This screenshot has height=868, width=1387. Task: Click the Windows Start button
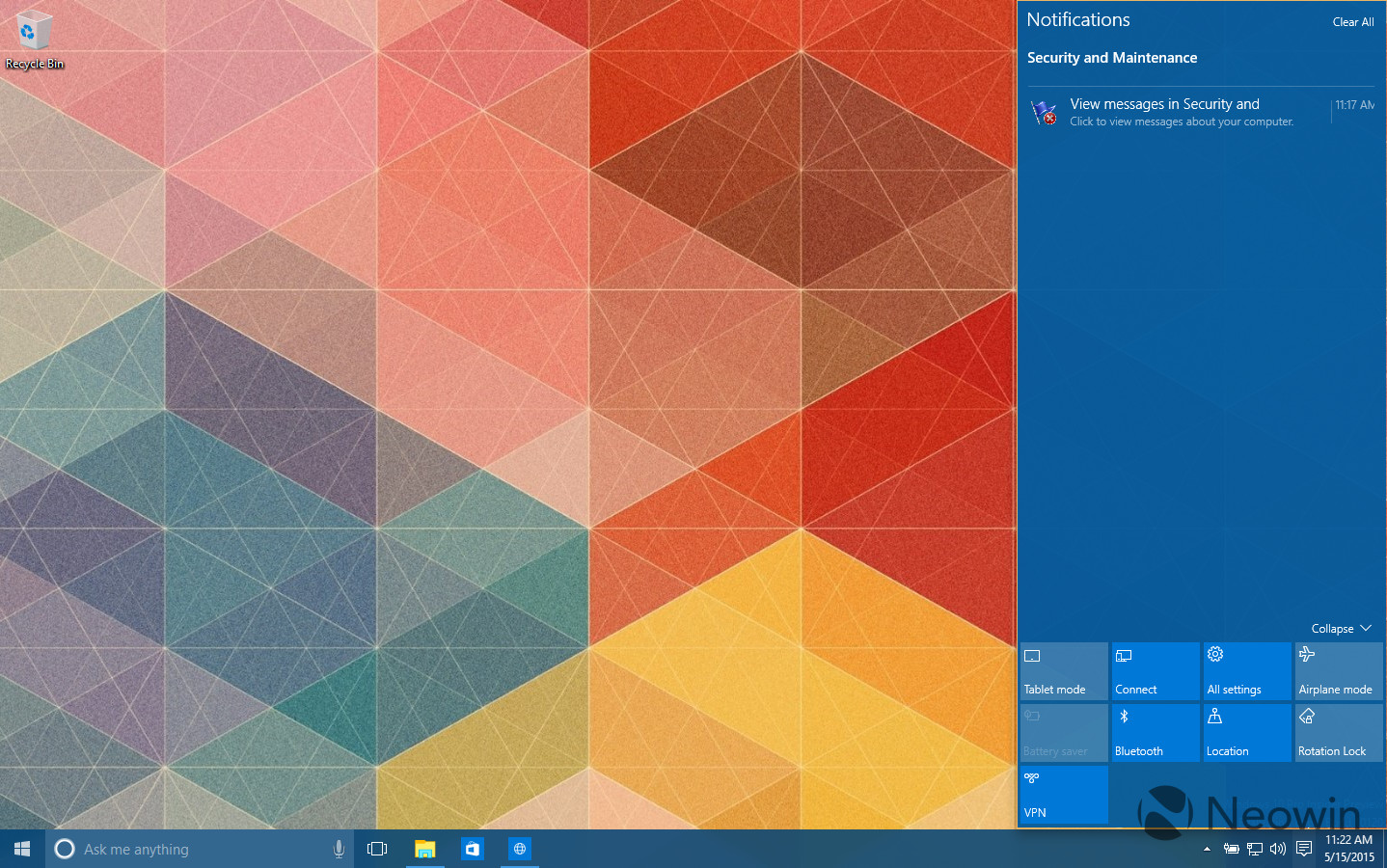point(22,849)
